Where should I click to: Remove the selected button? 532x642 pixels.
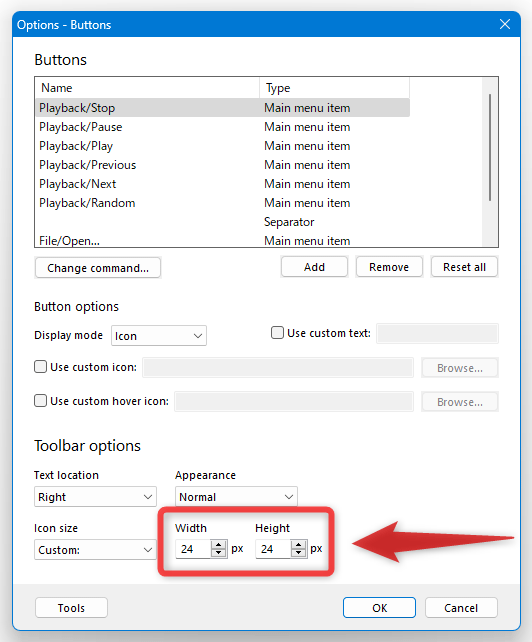389,267
